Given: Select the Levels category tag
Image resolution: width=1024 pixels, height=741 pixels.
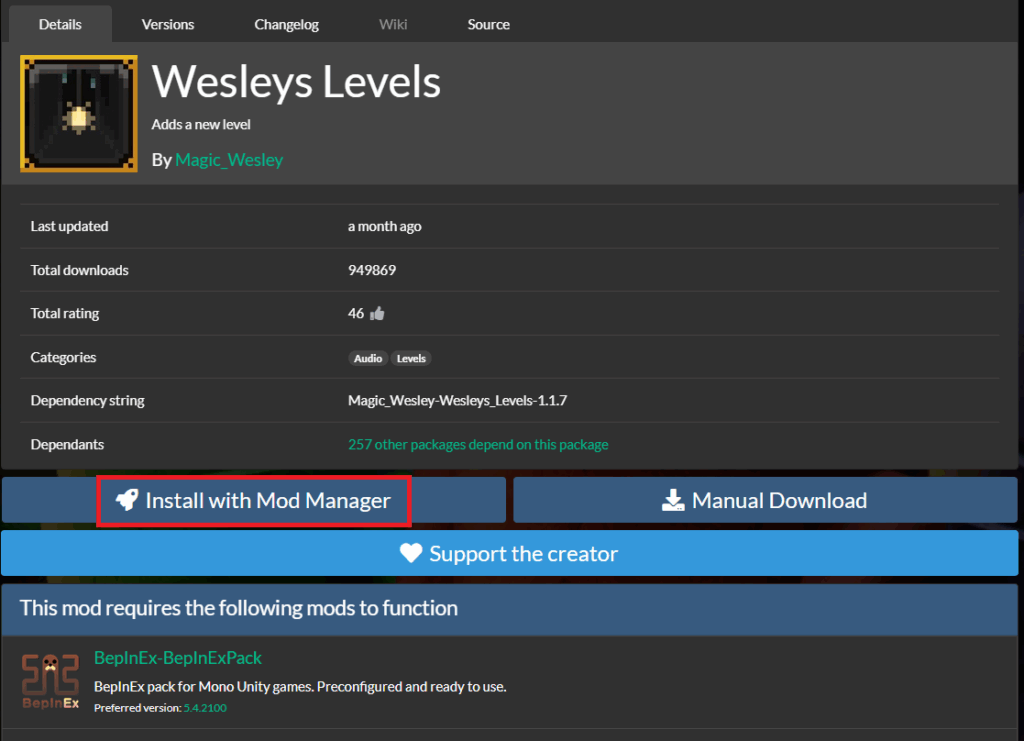Looking at the screenshot, I should pyautogui.click(x=411, y=358).
